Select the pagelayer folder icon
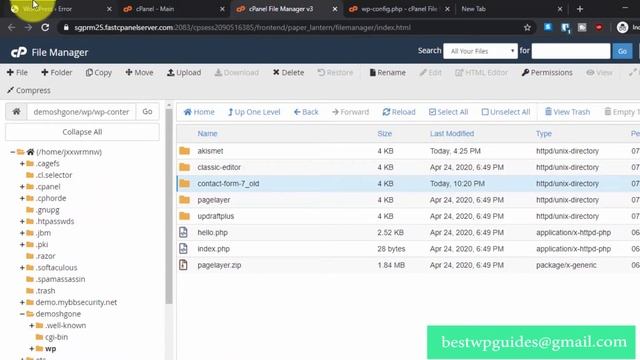 [x=184, y=200]
